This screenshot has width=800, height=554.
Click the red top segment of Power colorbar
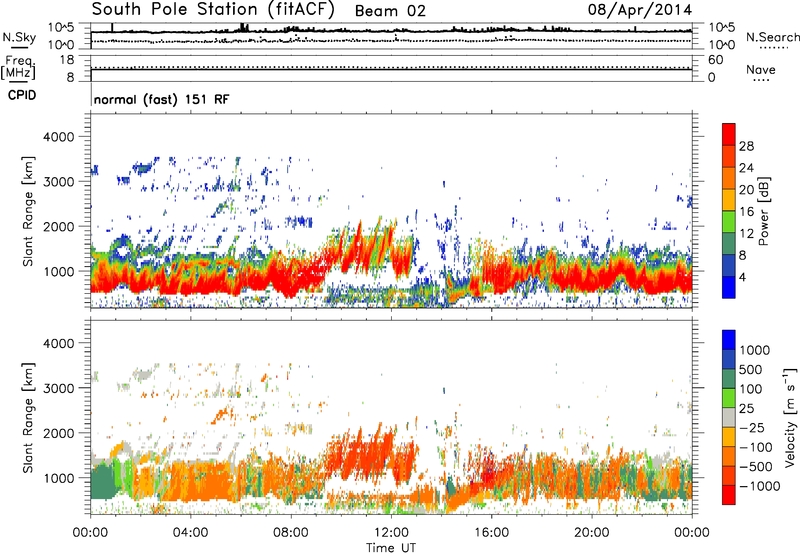(x=729, y=134)
